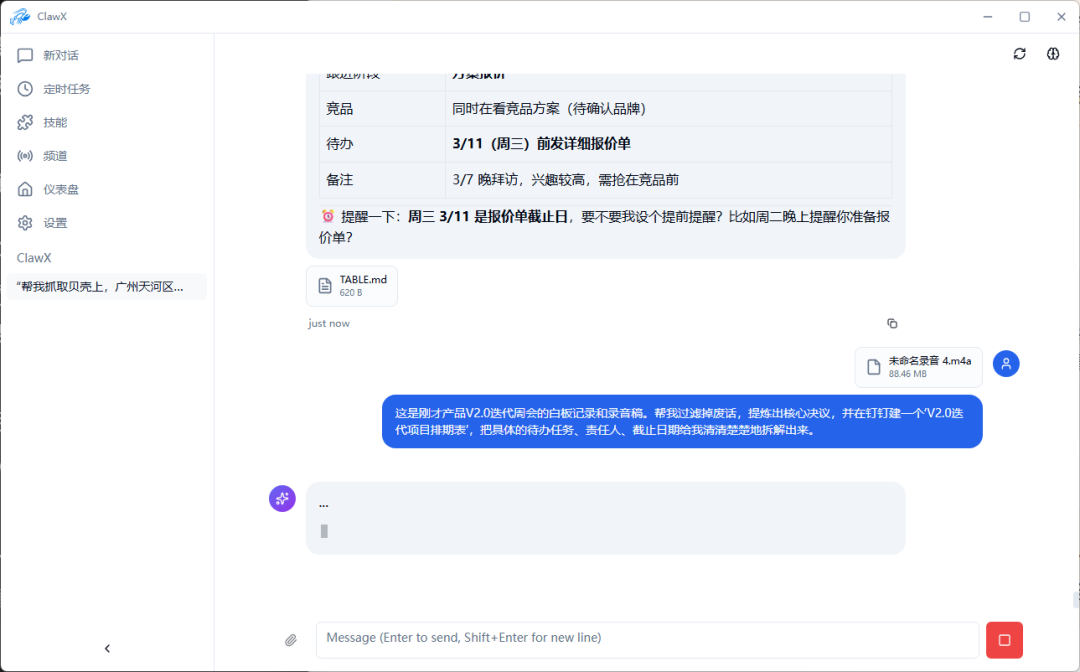Click the TABLE.md document icon
This screenshot has width=1080, height=672.
[325, 286]
